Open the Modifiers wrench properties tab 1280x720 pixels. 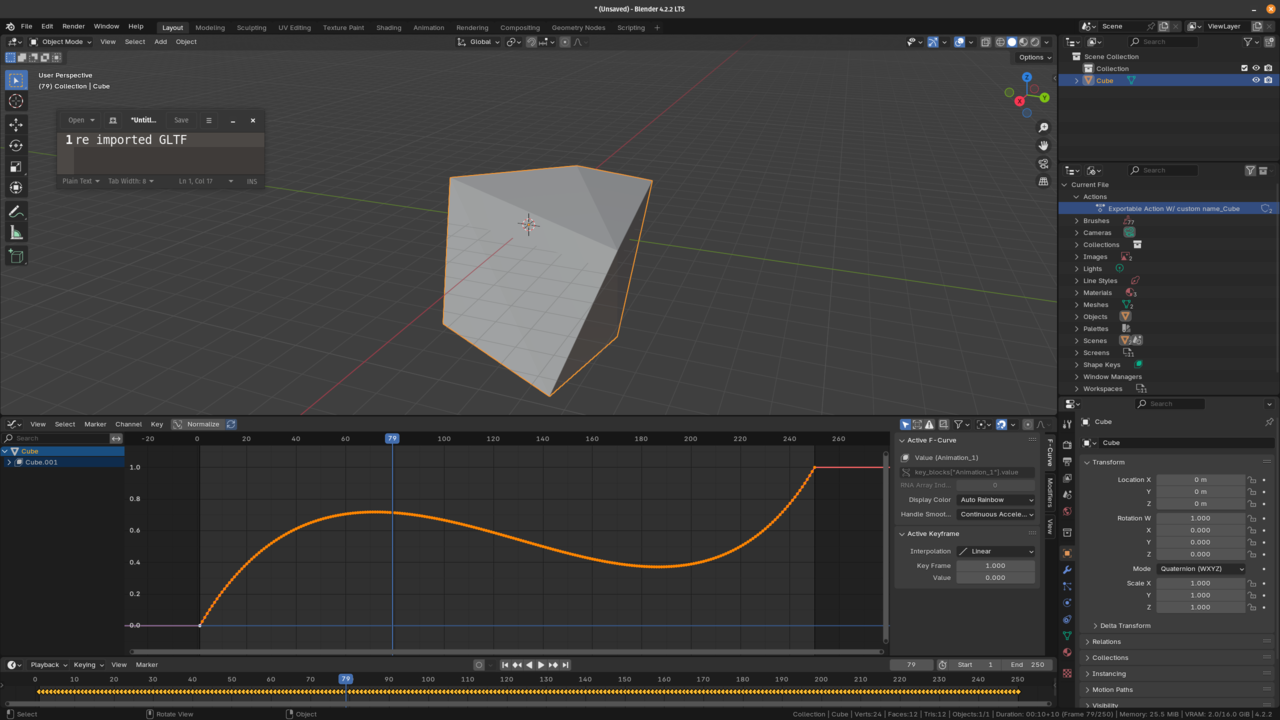click(x=1067, y=570)
